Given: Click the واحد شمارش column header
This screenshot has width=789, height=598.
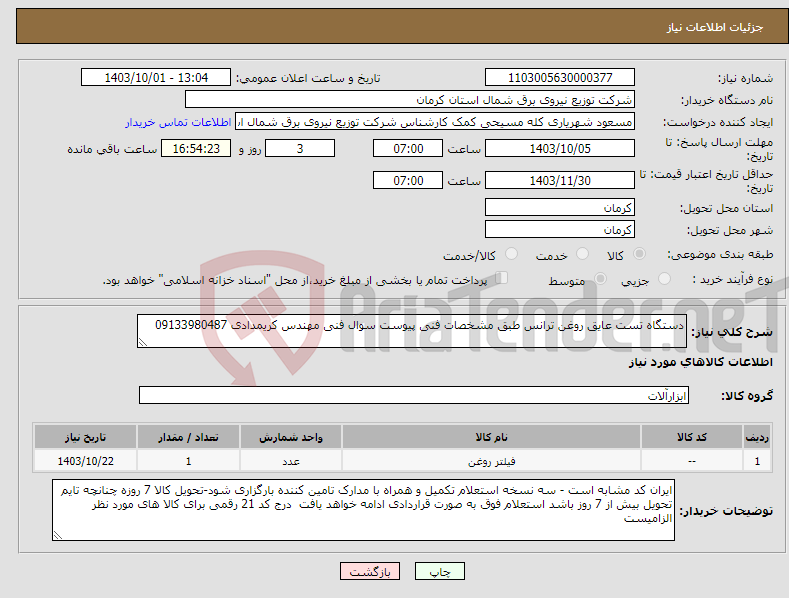Looking at the screenshot, I should coord(291,437).
